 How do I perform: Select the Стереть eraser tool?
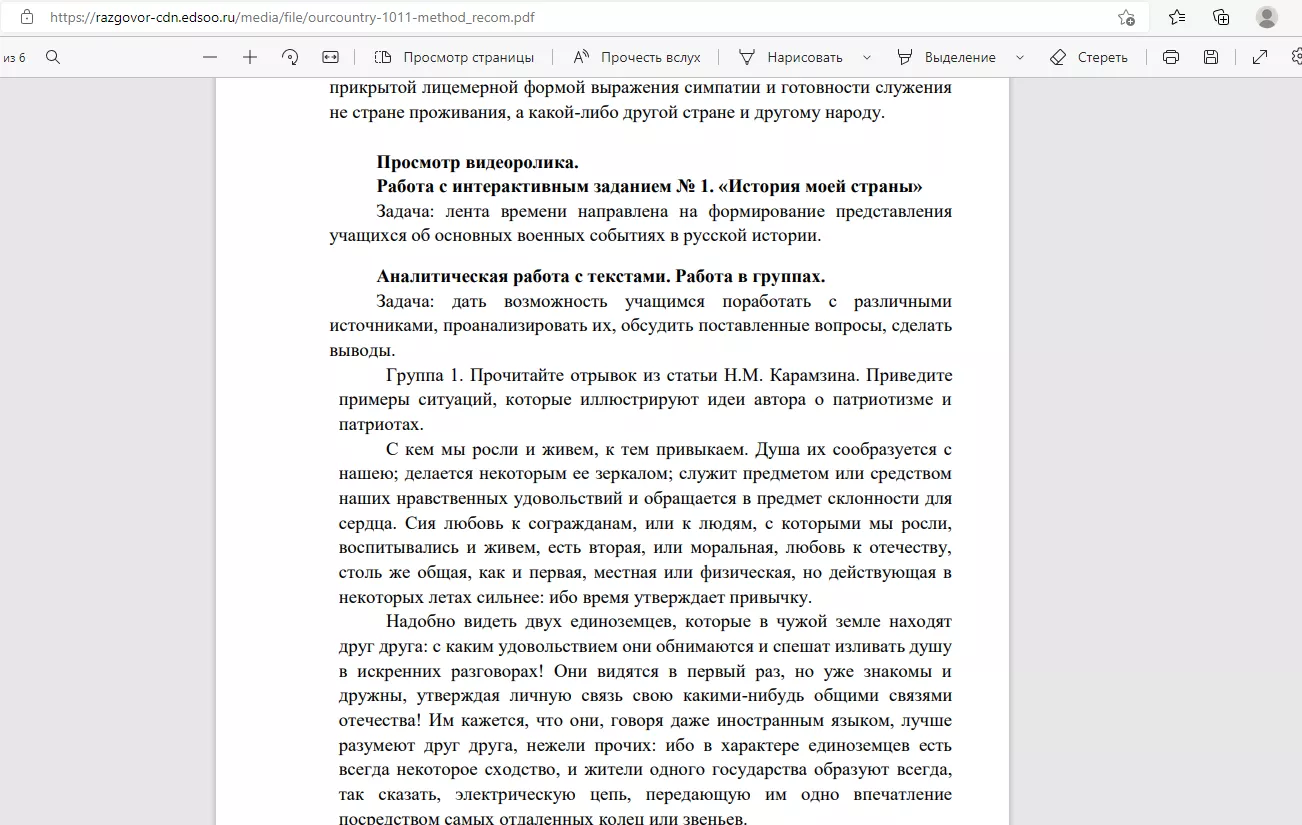point(1089,57)
